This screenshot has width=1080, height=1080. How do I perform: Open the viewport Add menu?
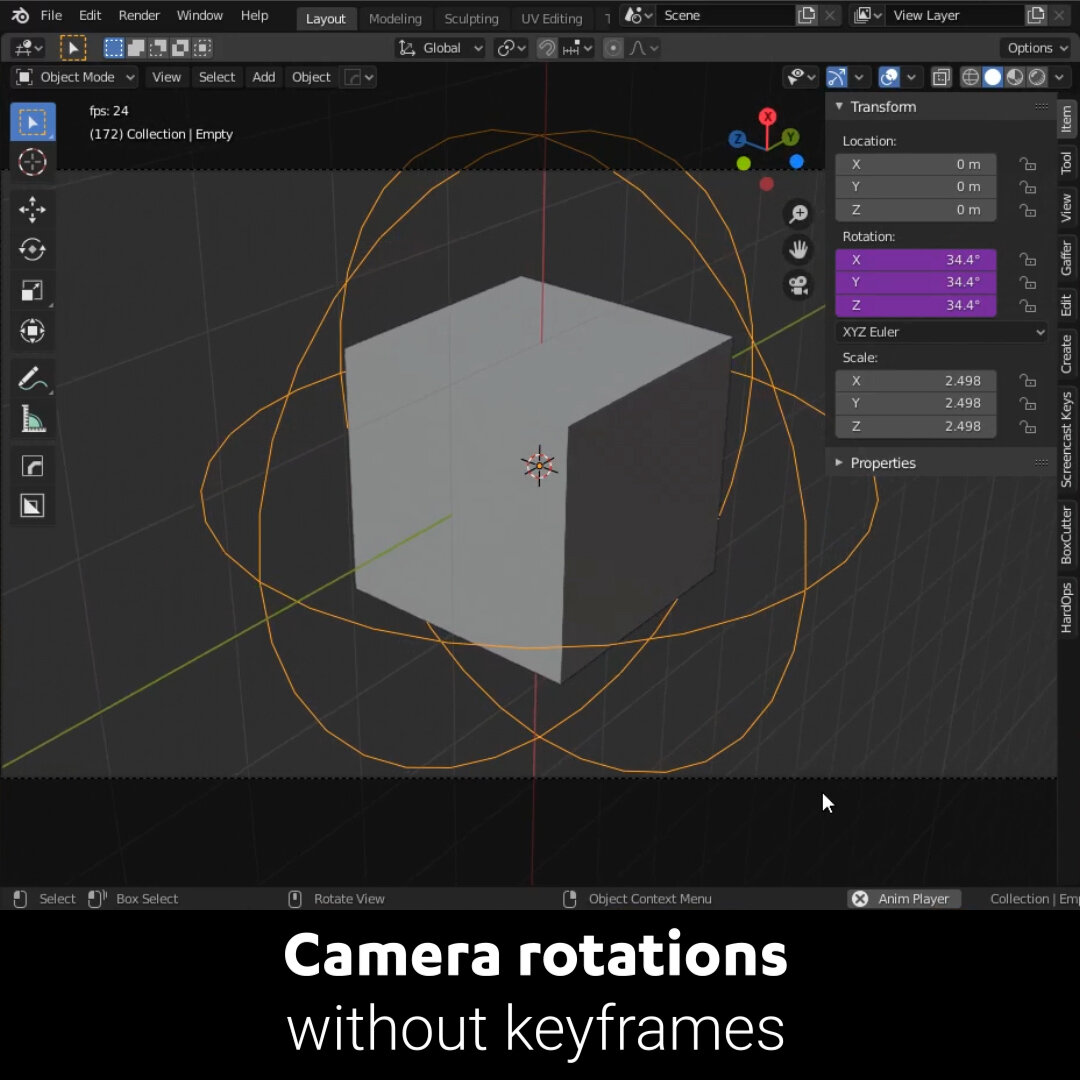(263, 77)
